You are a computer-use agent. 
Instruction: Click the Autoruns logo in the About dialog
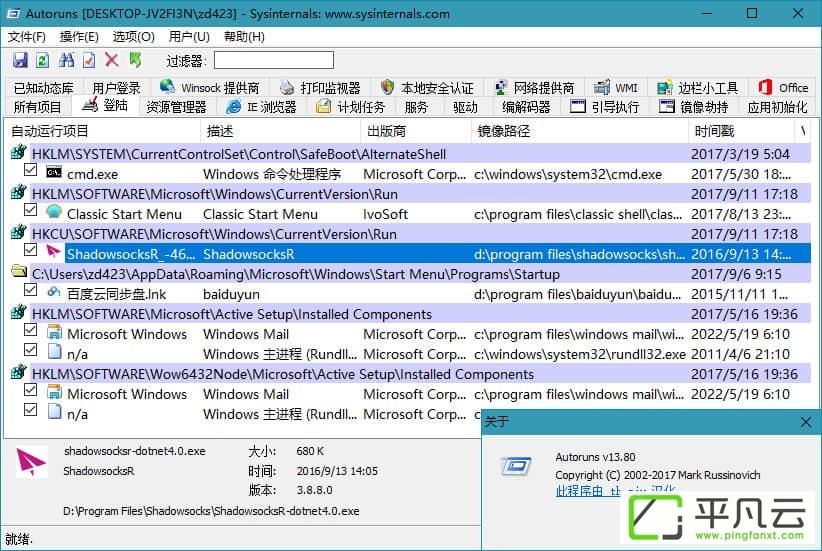(516, 466)
